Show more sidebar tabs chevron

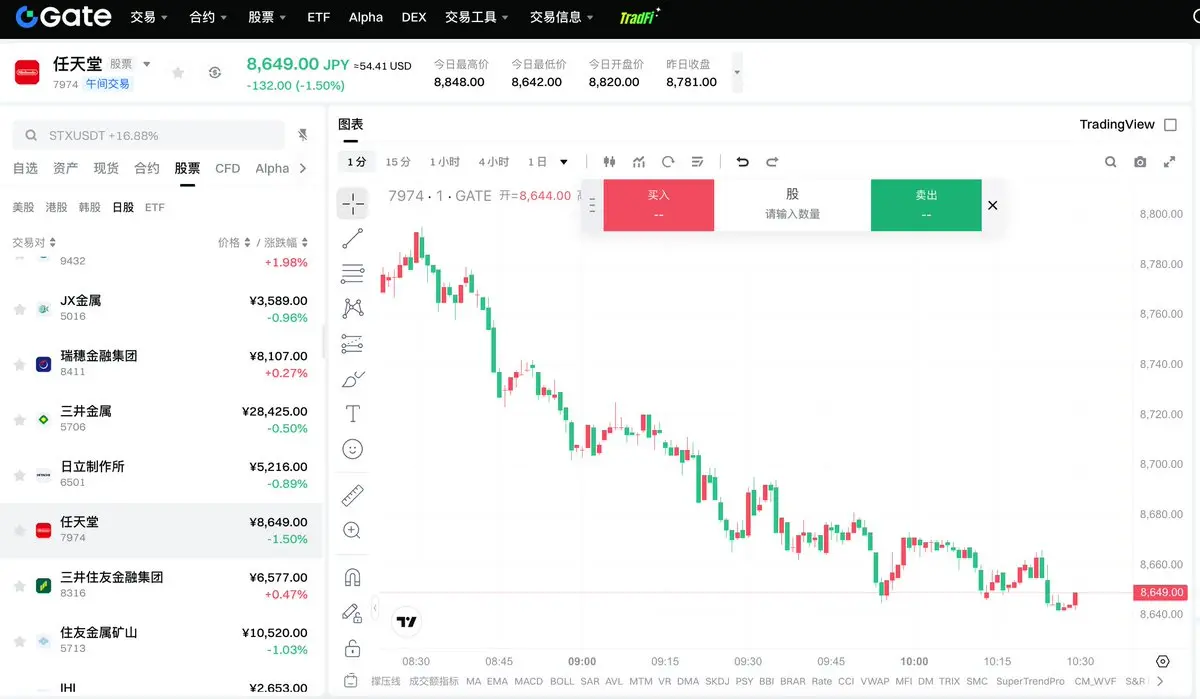click(x=303, y=168)
